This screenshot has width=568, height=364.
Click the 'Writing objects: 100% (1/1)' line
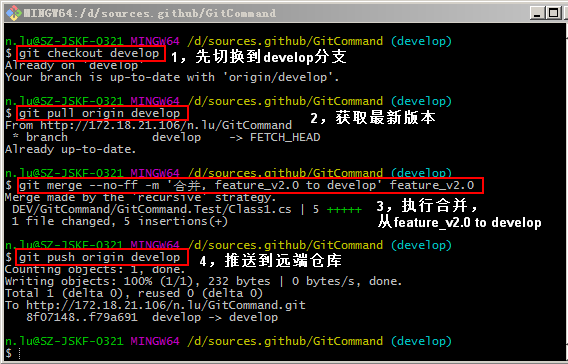pyautogui.click(x=203, y=281)
